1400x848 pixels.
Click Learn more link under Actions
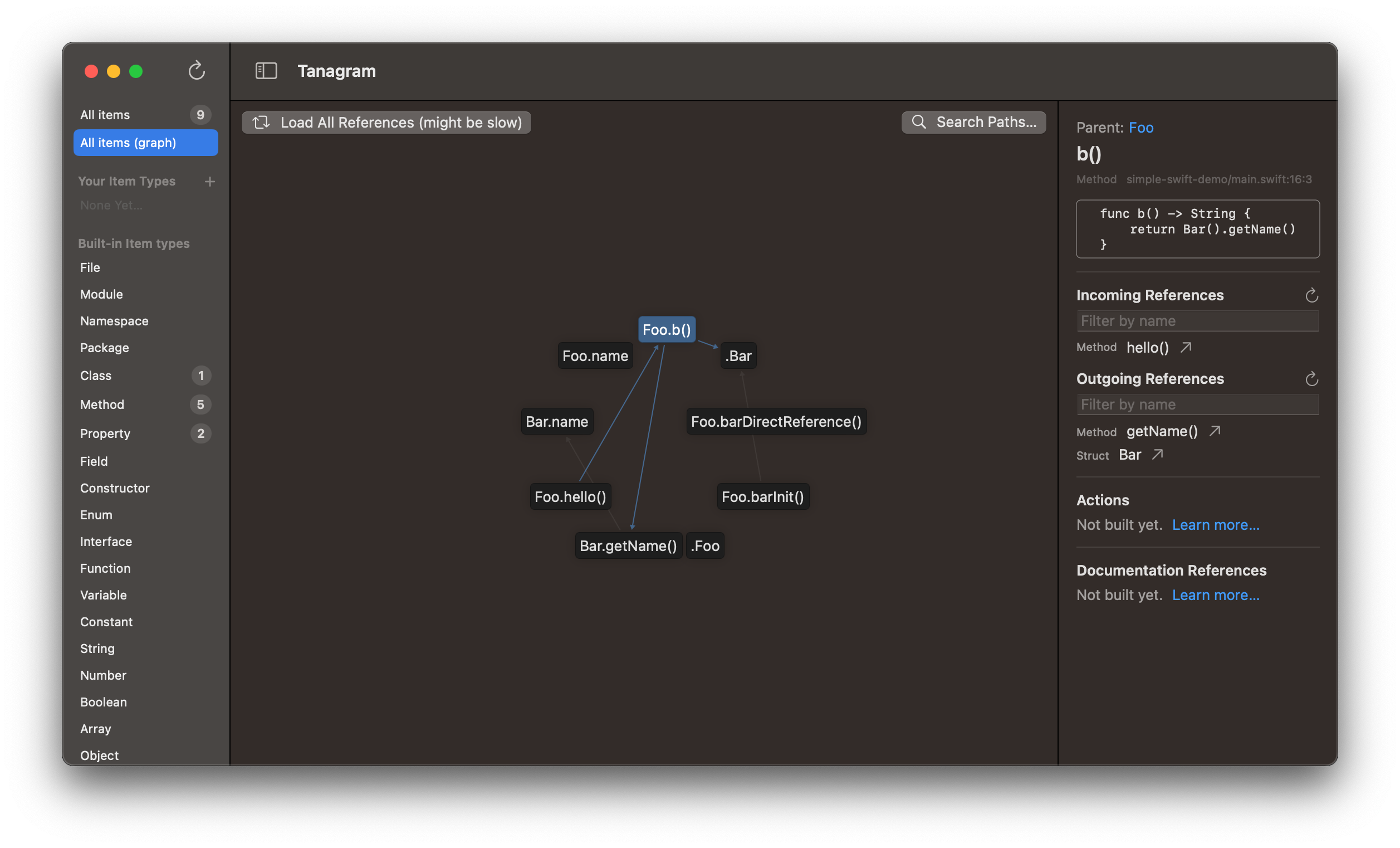[1215, 524]
